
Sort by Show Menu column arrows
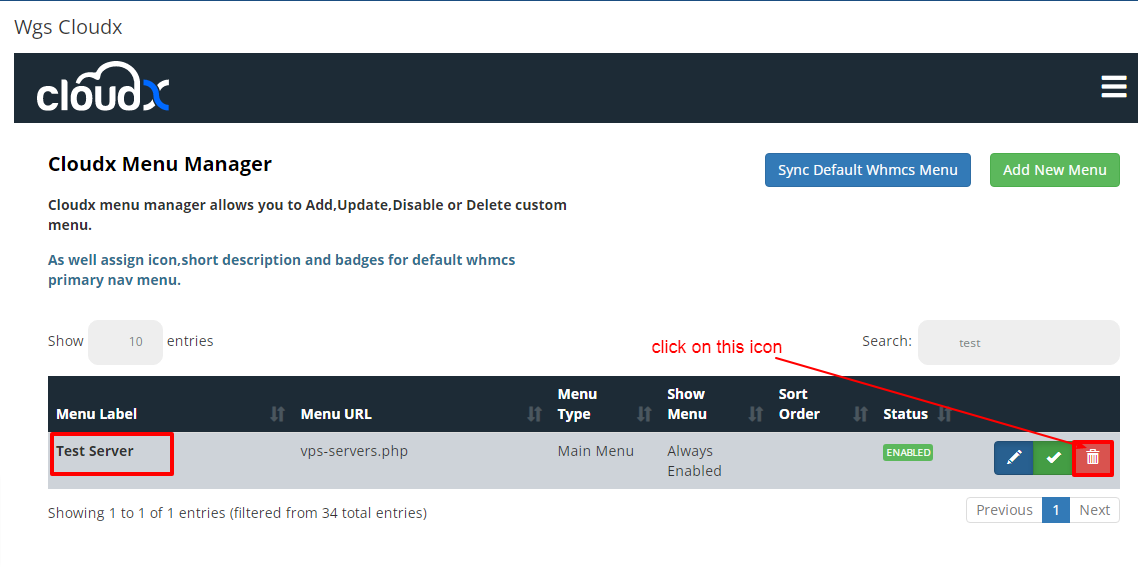[x=755, y=414]
